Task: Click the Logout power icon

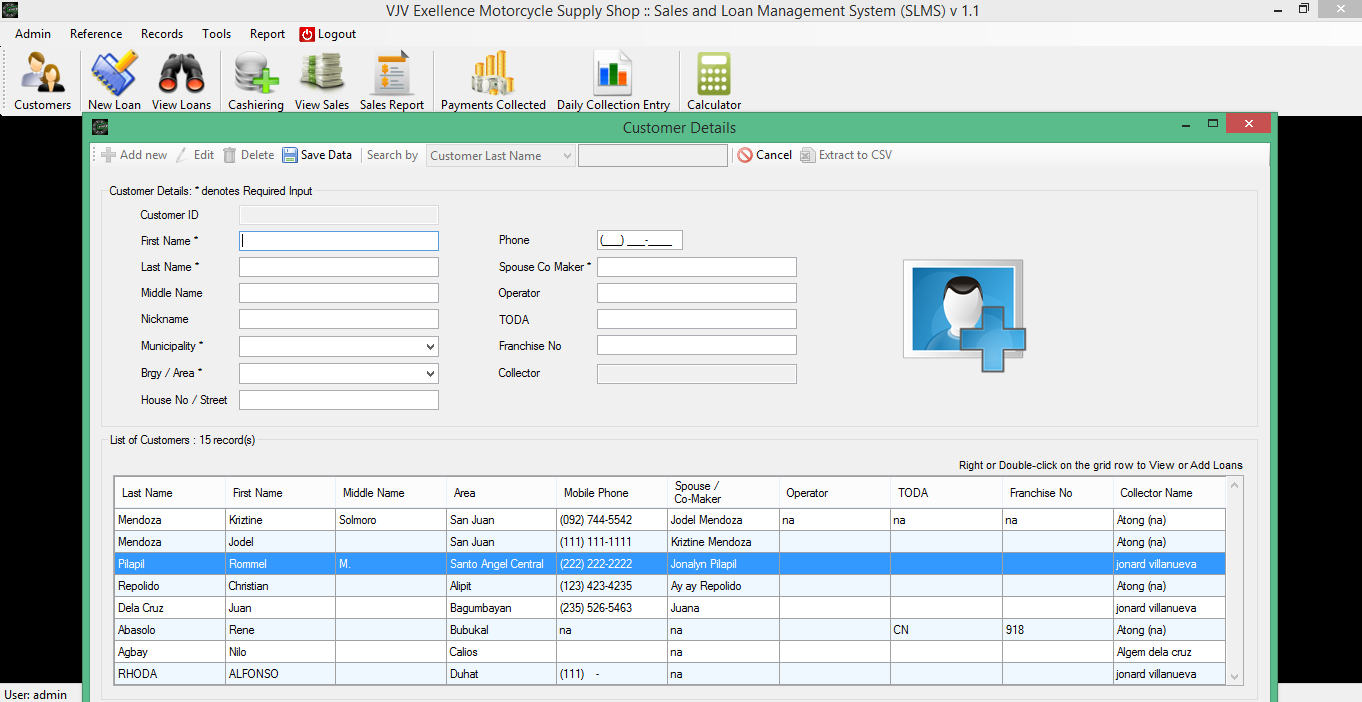Action: pyautogui.click(x=307, y=34)
